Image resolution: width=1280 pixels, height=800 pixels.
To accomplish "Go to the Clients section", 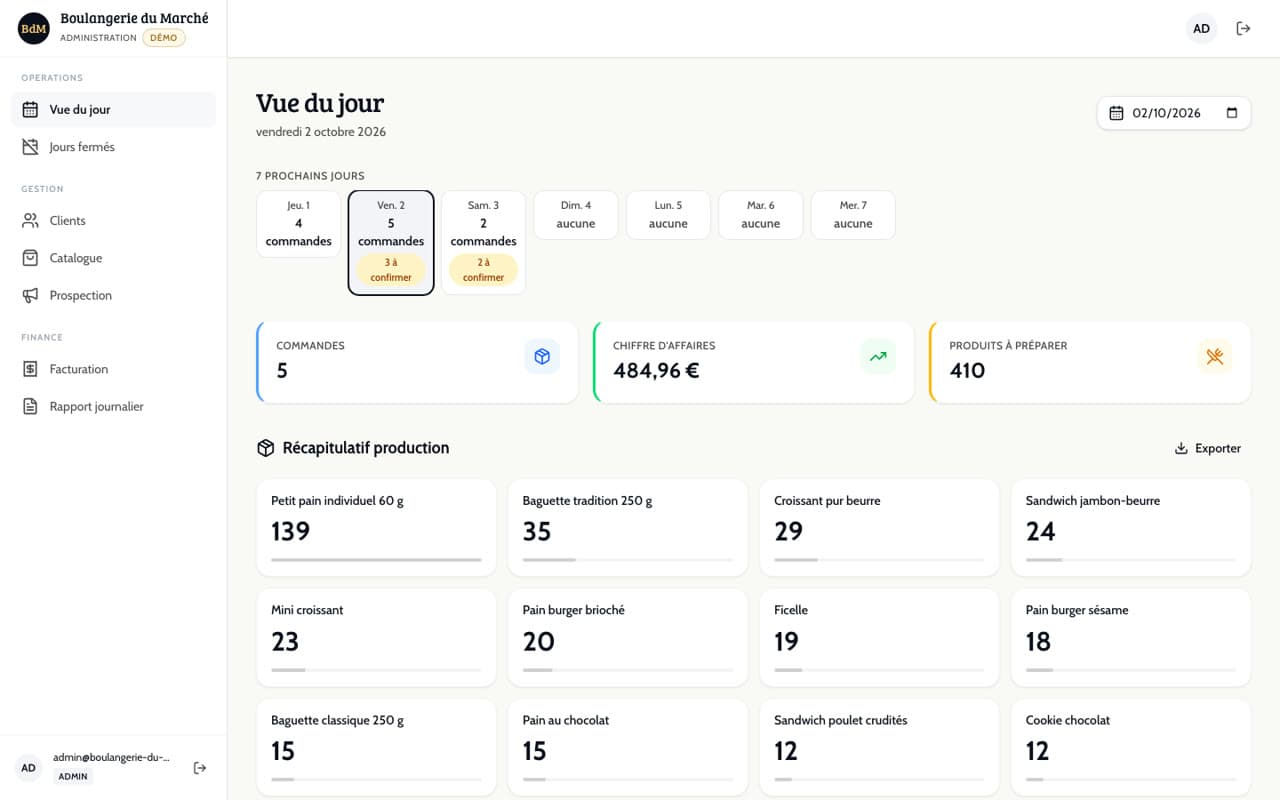I will click(113, 221).
